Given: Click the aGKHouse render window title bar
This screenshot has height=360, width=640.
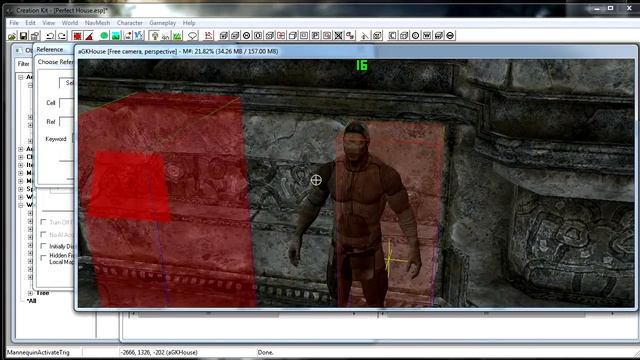Looking at the screenshot, I should (x=355, y=51).
